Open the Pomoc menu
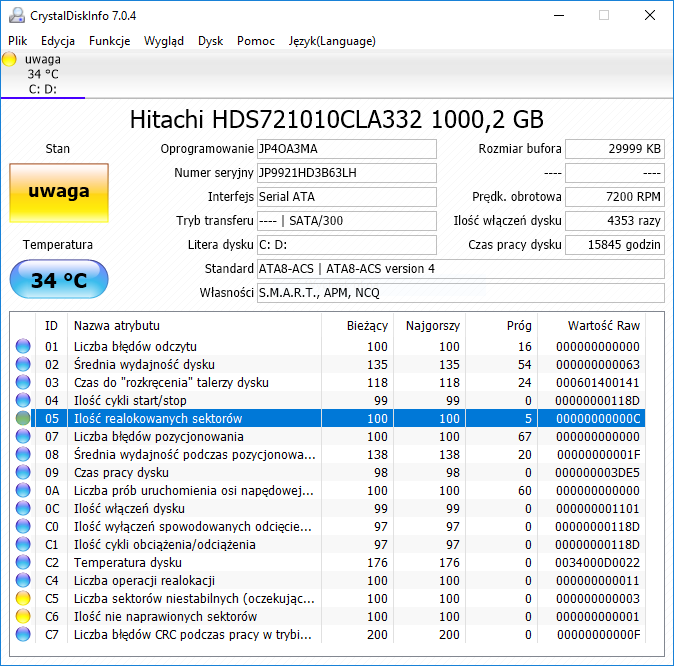Screen dimensions: 674x666 tap(256, 41)
